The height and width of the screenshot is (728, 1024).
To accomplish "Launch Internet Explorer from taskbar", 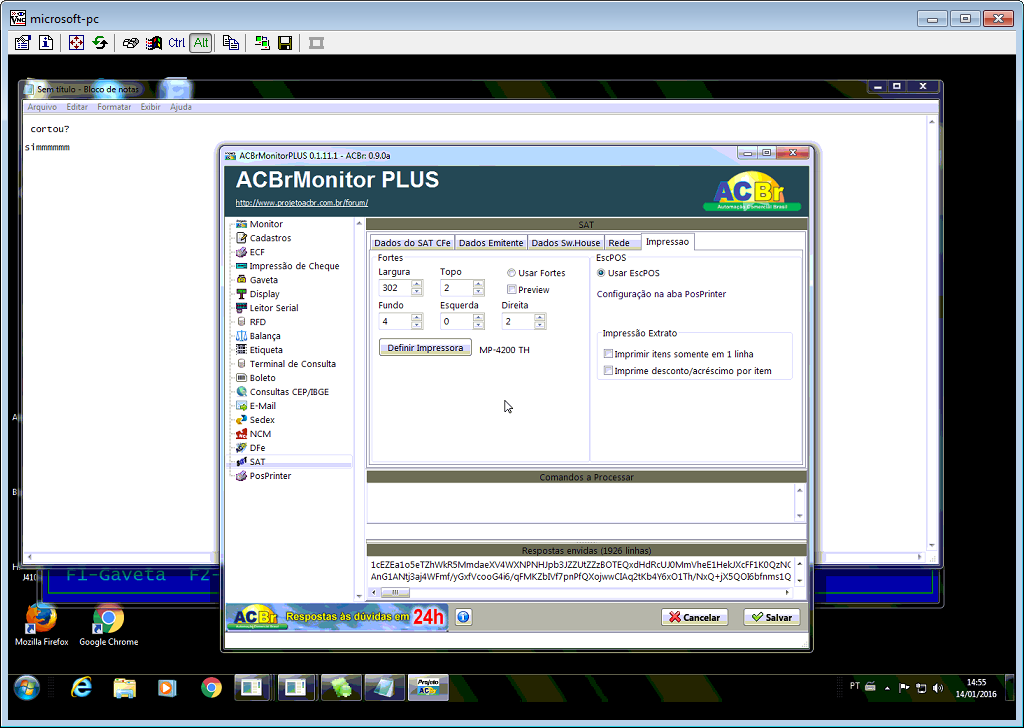I will pyautogui.click(x=81, y=688).
